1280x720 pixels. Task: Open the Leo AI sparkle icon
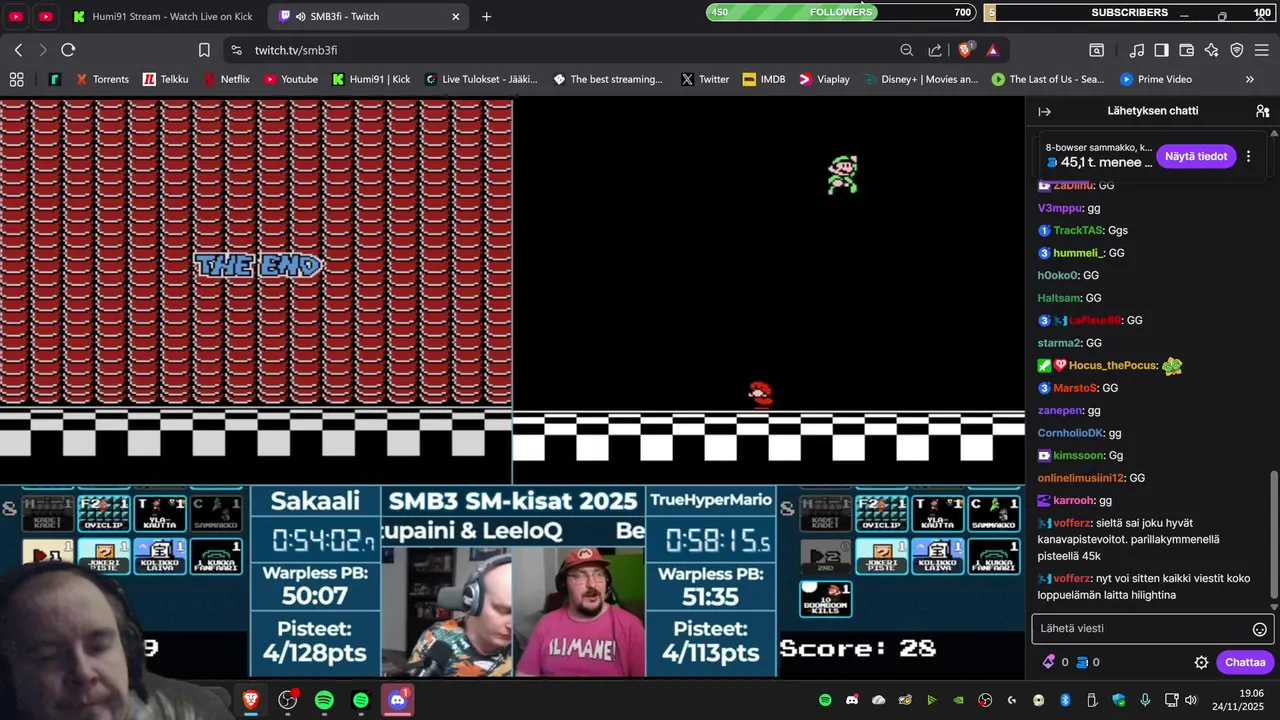click(x=1212, y=50)
